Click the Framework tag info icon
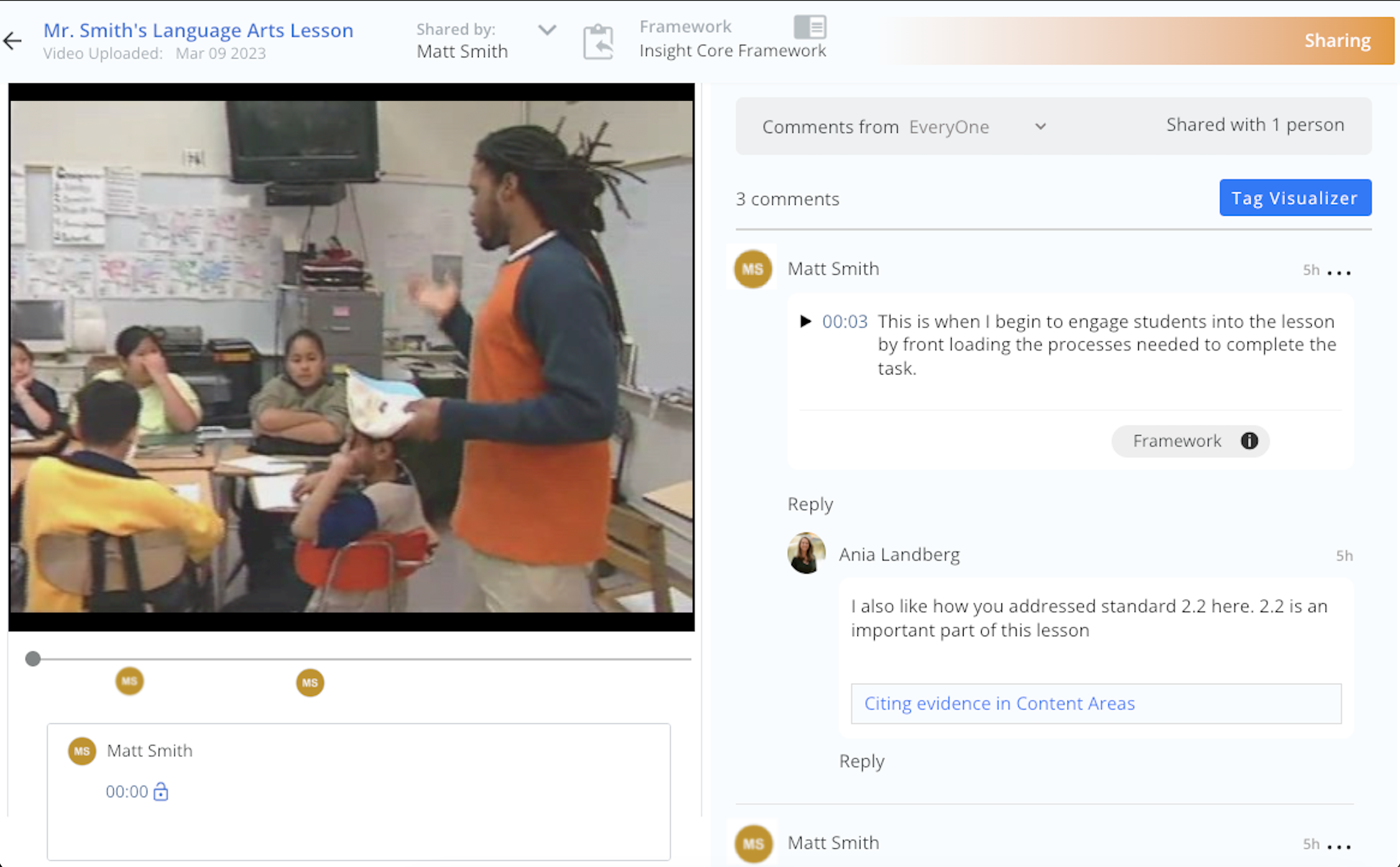The width and height of the screenshot is (1400, 867). click(1249, 440)
